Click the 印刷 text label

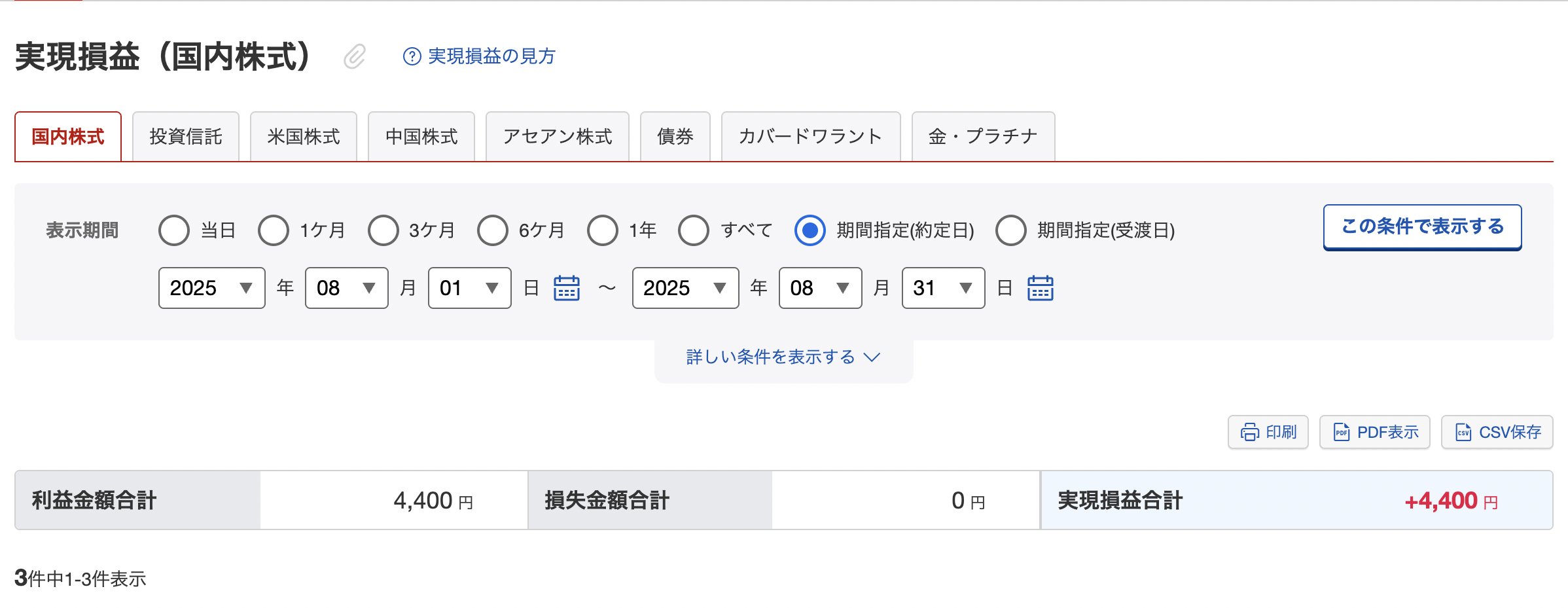(x=1281, y=433)
